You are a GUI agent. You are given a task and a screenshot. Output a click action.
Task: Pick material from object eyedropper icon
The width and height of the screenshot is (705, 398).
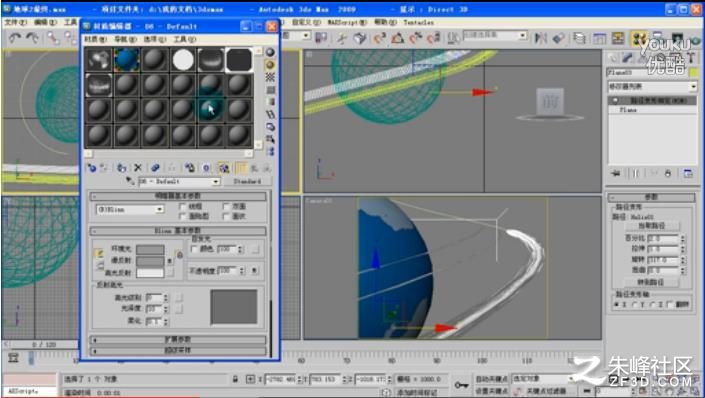coord(130,181)
